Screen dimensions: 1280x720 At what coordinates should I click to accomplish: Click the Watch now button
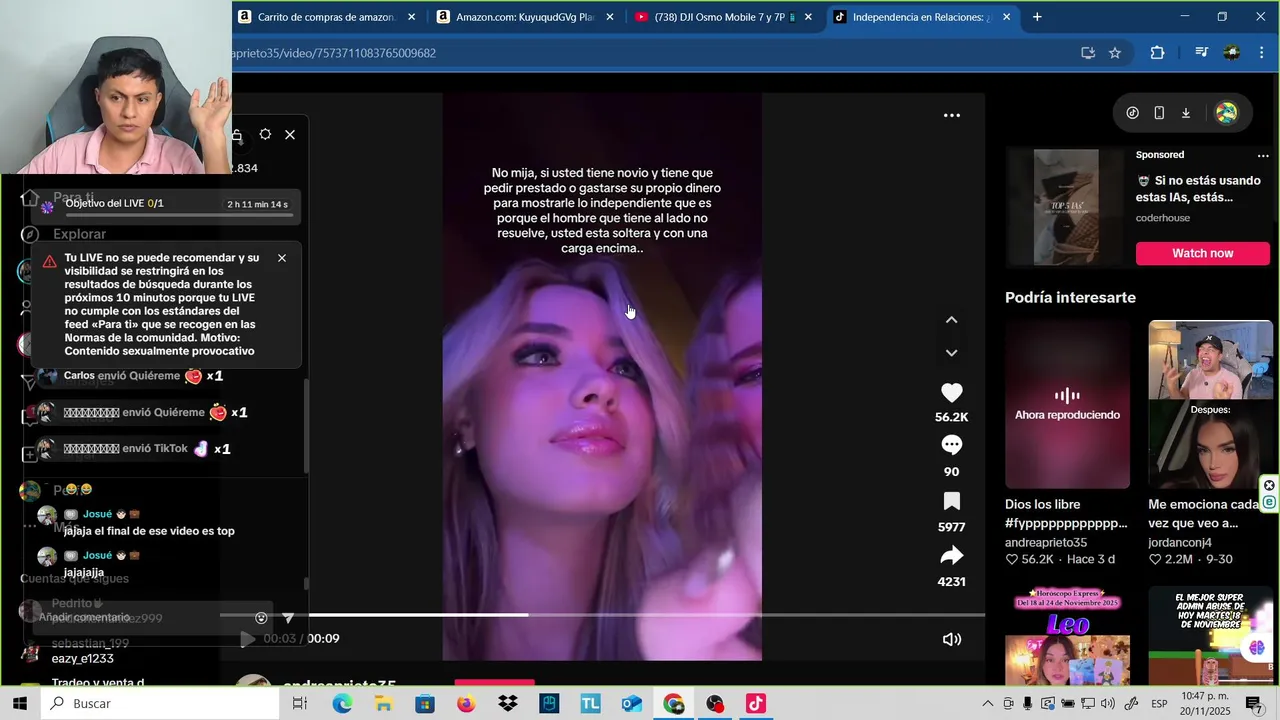(1202, 253)
